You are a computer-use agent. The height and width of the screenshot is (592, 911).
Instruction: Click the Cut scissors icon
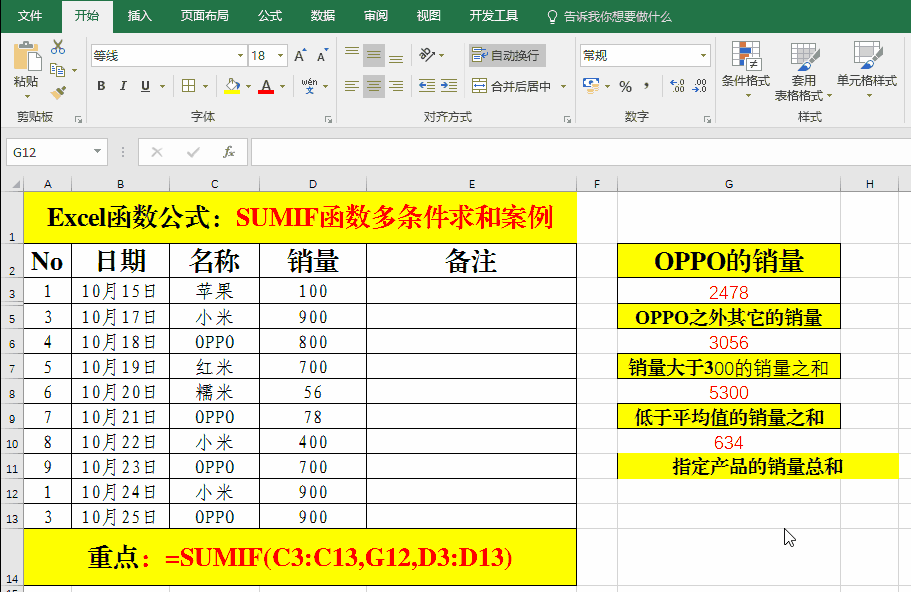point(58,47)
